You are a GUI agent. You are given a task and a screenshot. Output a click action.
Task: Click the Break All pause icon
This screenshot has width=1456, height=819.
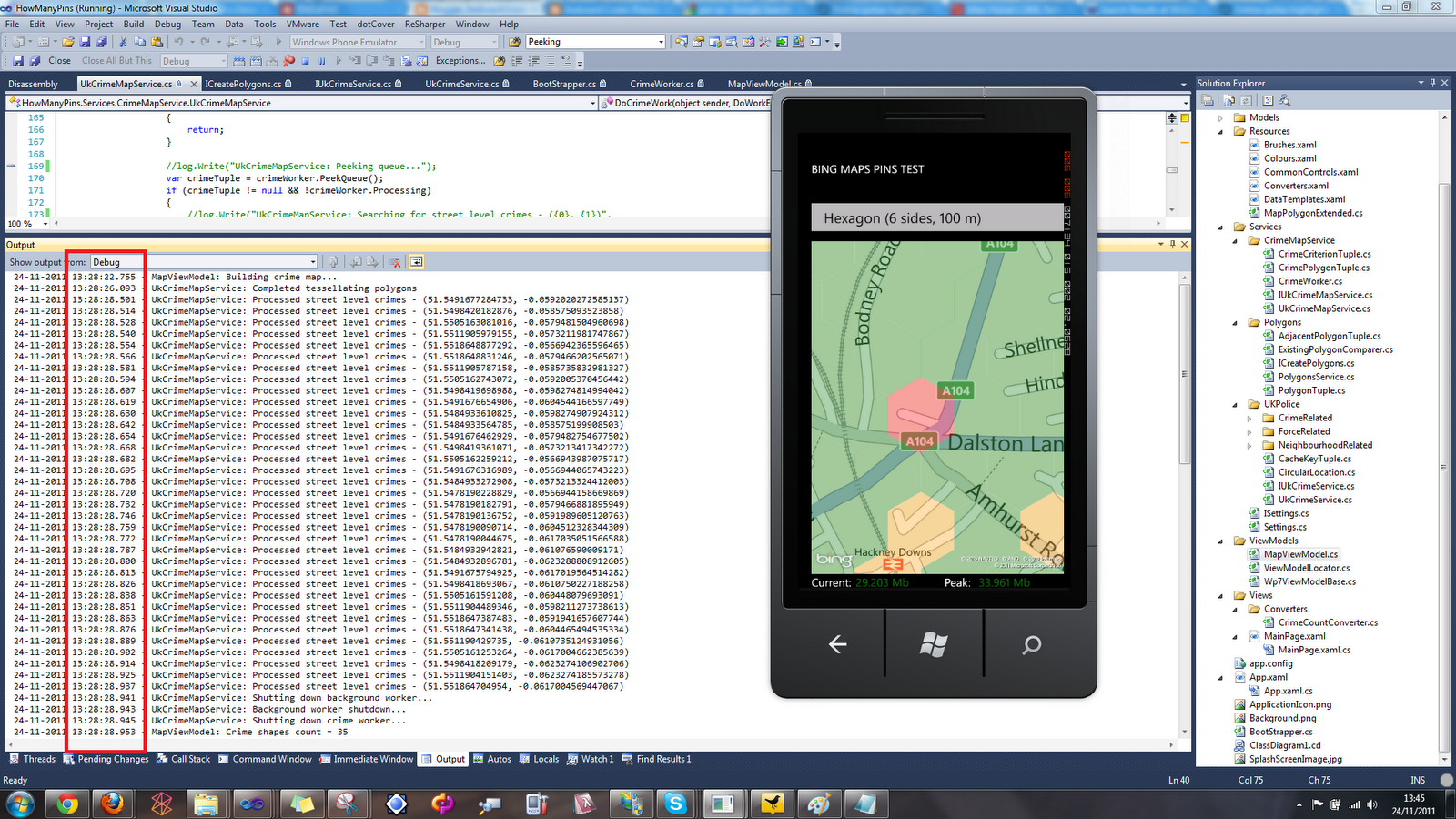pos(322,60)
